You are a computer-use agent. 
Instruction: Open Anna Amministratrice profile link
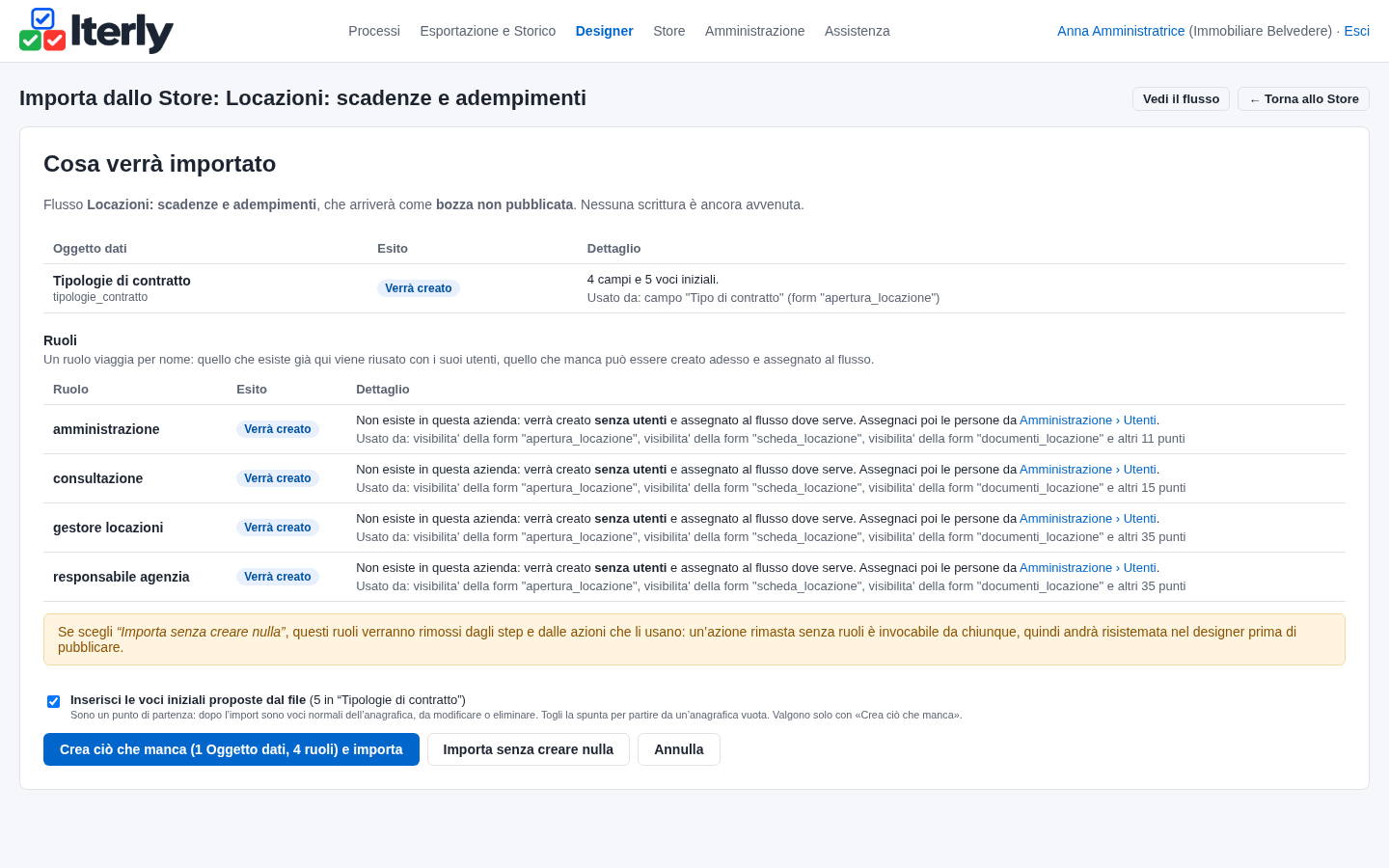[1121, 31]
